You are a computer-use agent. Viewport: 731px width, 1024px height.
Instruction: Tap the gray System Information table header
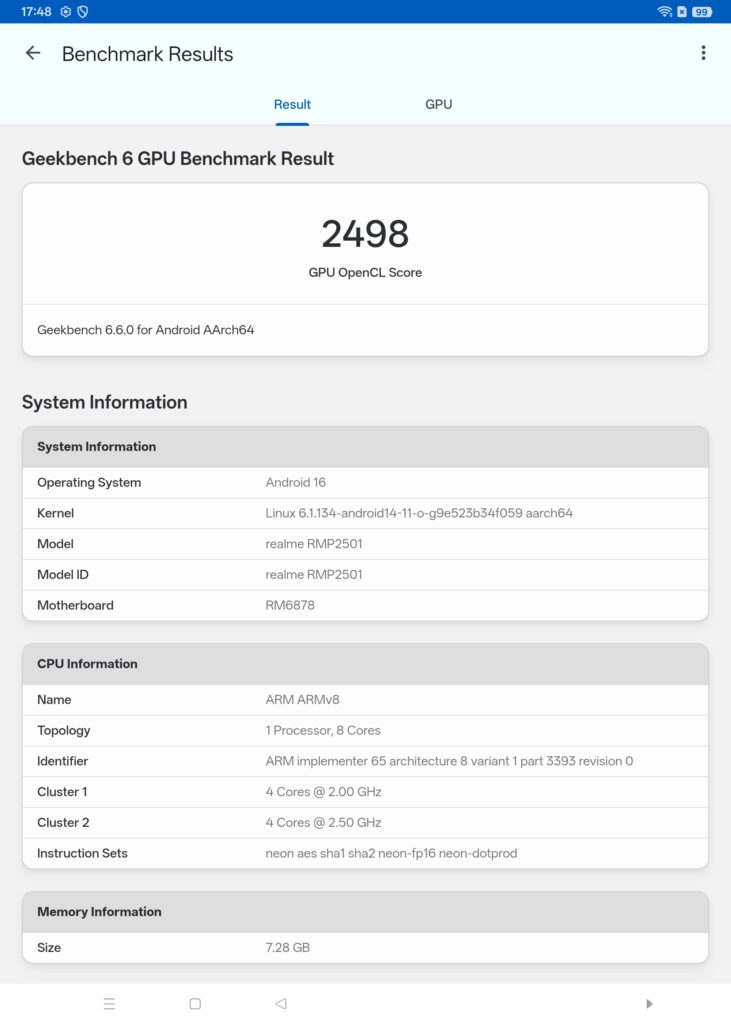point(365,447)
